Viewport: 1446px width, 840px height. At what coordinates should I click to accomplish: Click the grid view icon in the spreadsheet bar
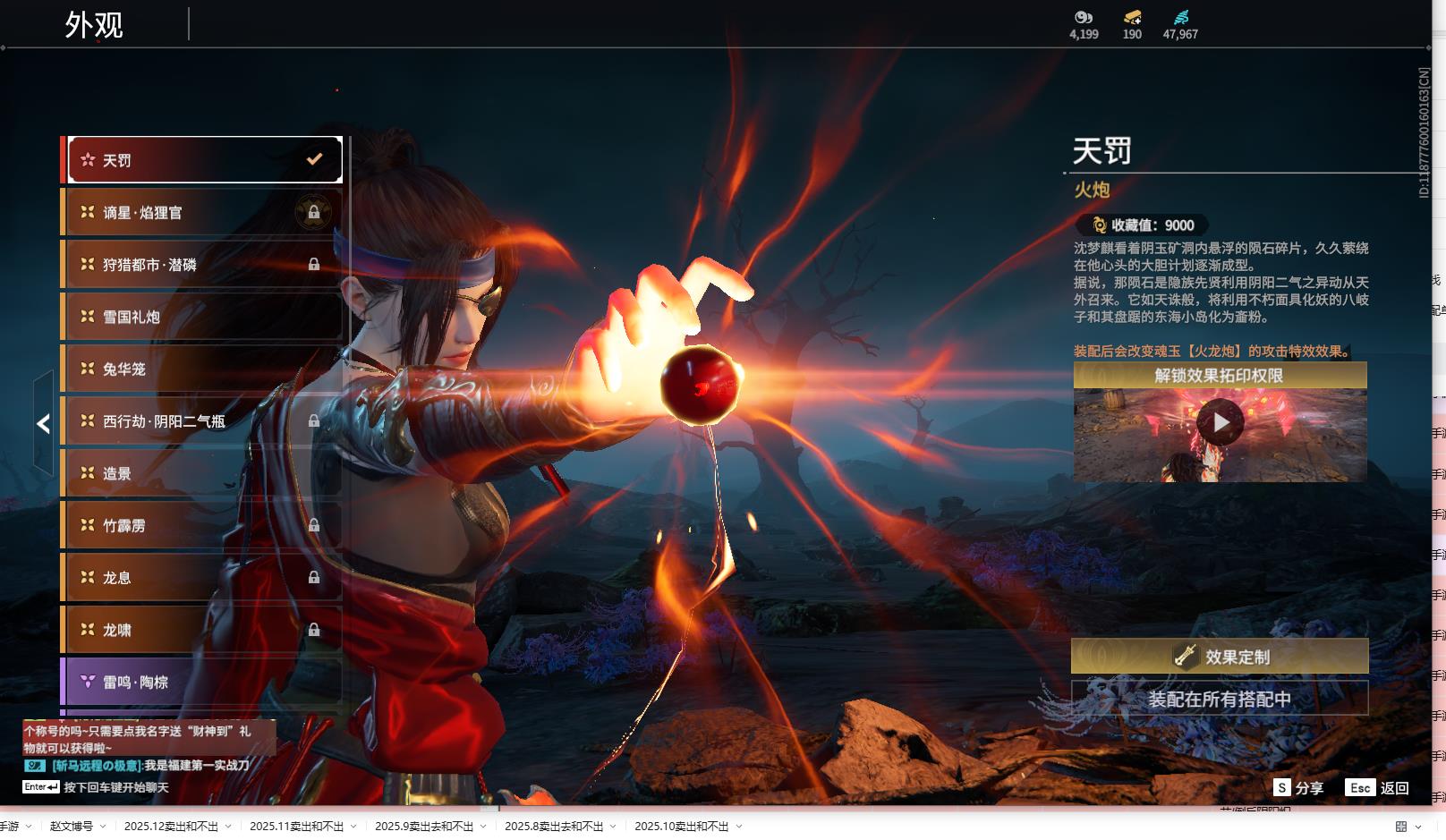coord(1401,827)
